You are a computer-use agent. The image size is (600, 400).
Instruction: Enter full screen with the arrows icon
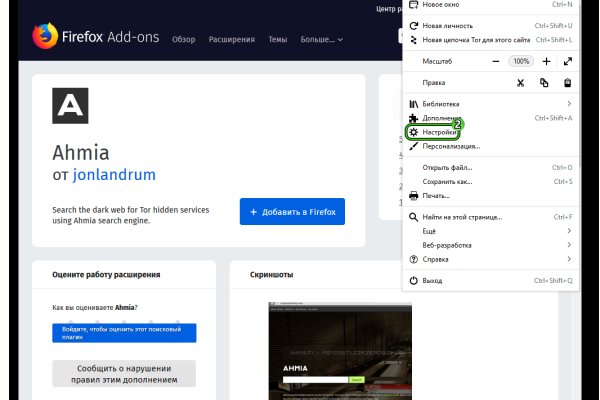[x=567, y=61]
